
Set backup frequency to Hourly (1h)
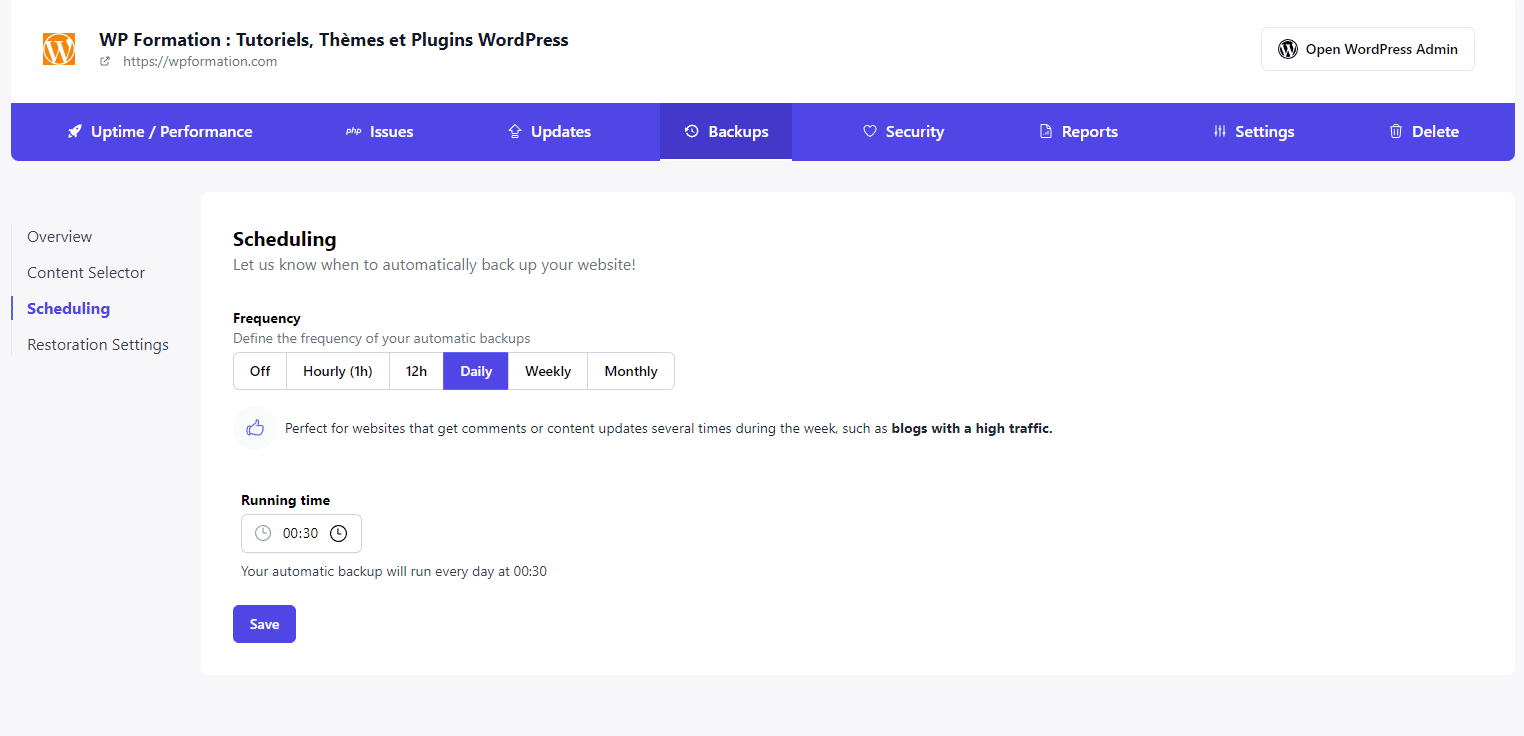[x=338, y=371]
